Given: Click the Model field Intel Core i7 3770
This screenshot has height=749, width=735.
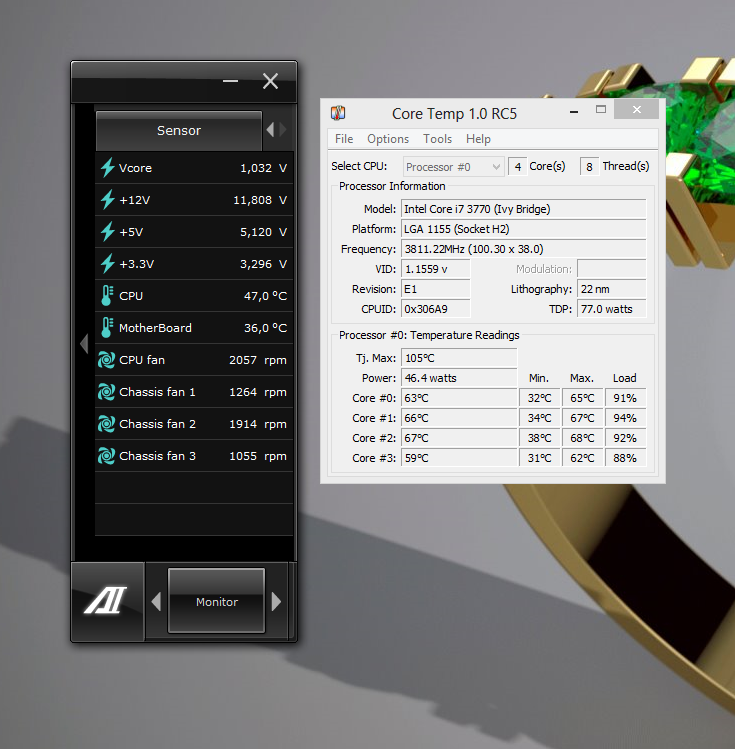Looking at the screenshot, I should pos(523,209).
